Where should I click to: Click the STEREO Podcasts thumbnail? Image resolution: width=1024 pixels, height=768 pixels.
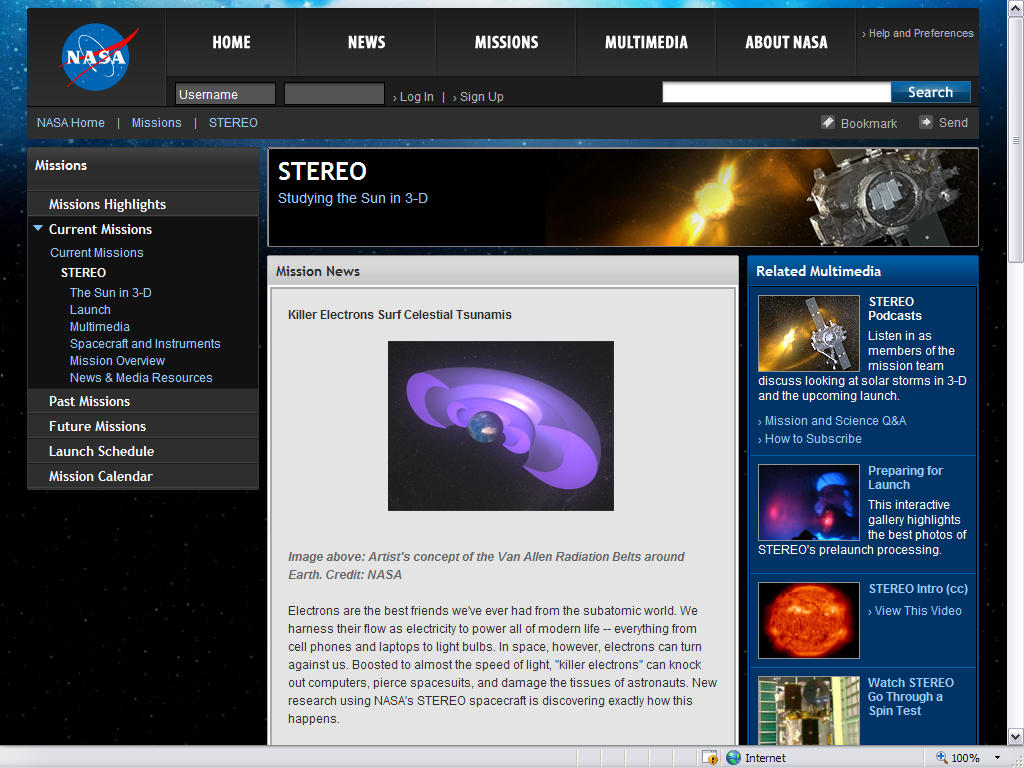808,333
